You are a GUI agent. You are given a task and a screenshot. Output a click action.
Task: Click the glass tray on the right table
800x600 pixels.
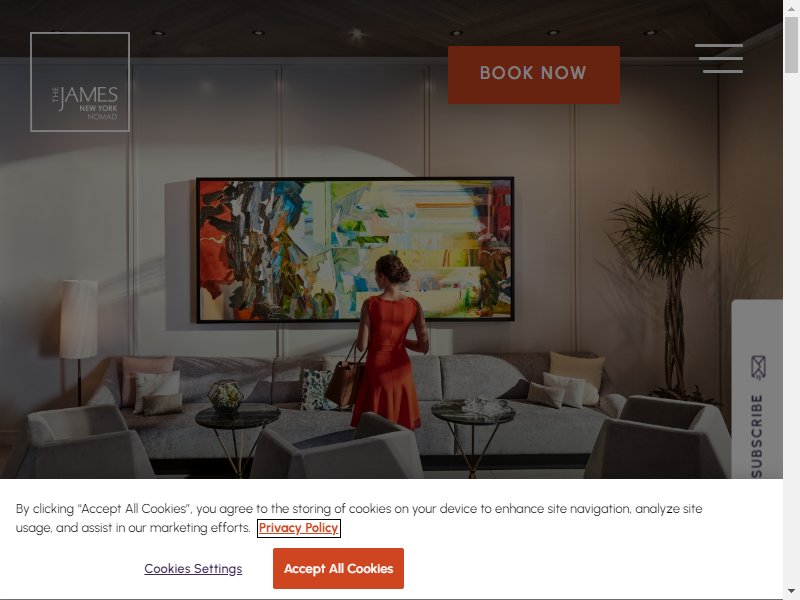(485, 406)
